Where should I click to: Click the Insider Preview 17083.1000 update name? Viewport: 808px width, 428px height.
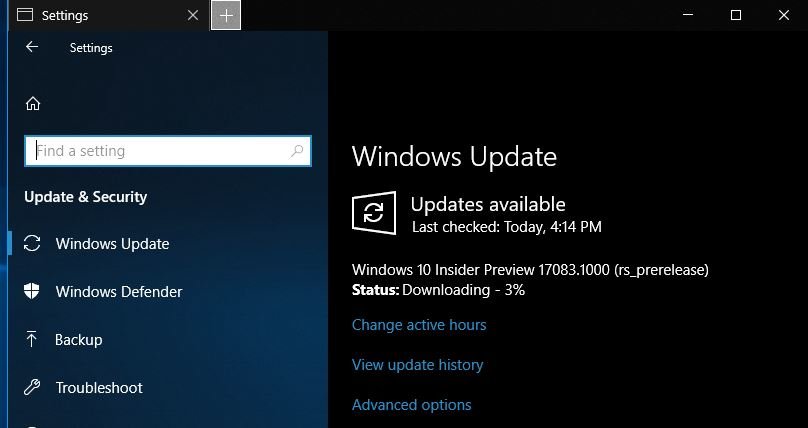tap(530, 269)
